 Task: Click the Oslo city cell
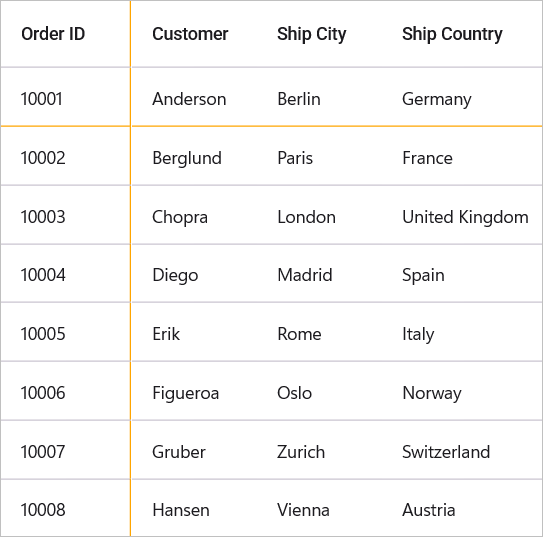pos(319,391)
